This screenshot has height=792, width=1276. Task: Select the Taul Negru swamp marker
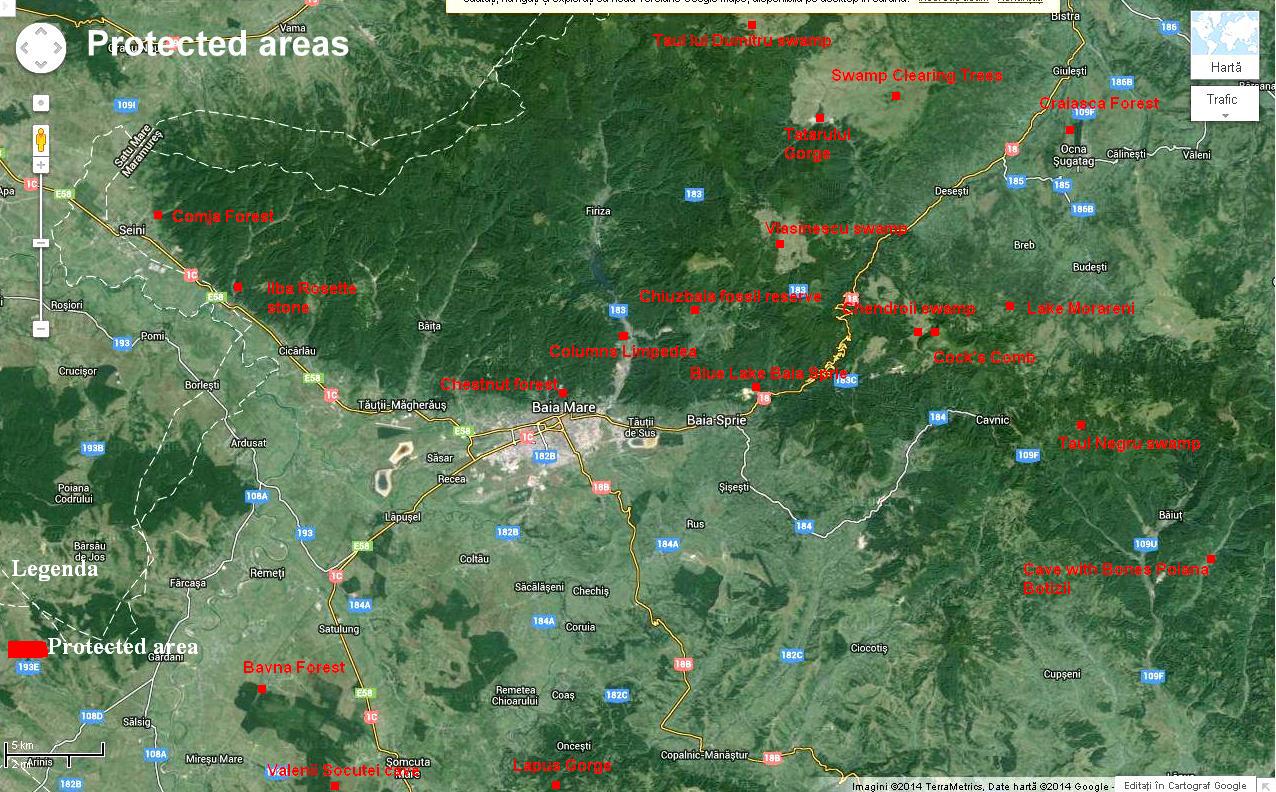(x=1080, y=425)
